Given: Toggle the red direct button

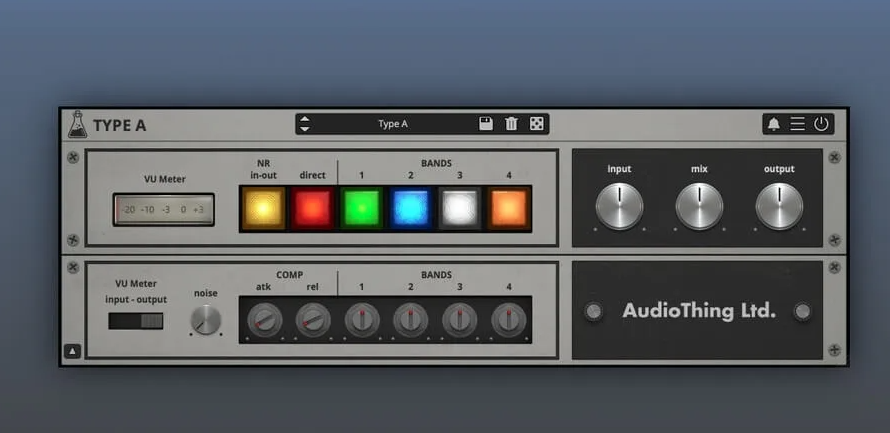Looking at the screenshot, I should [x=312, y=208].
